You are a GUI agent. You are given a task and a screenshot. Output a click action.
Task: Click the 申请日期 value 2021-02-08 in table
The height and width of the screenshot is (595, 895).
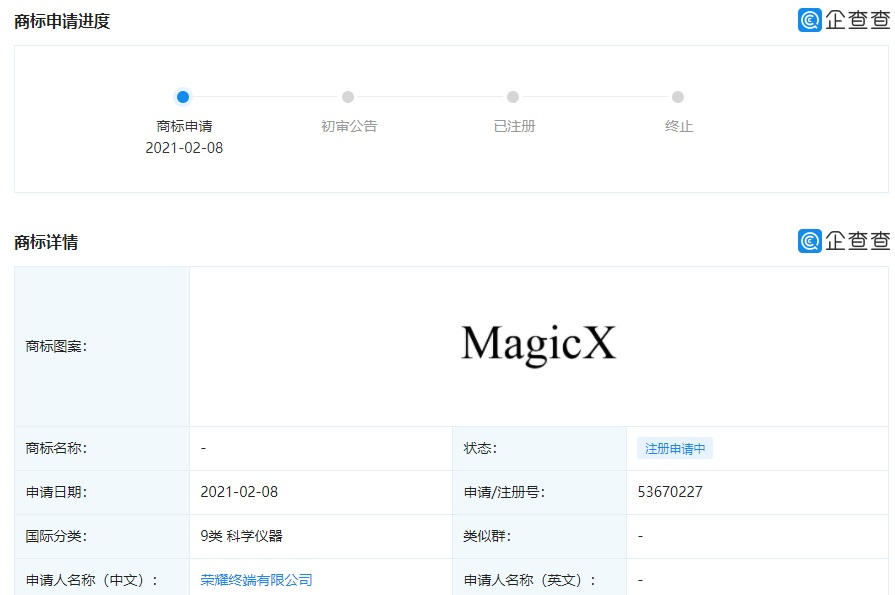(239, 492)
